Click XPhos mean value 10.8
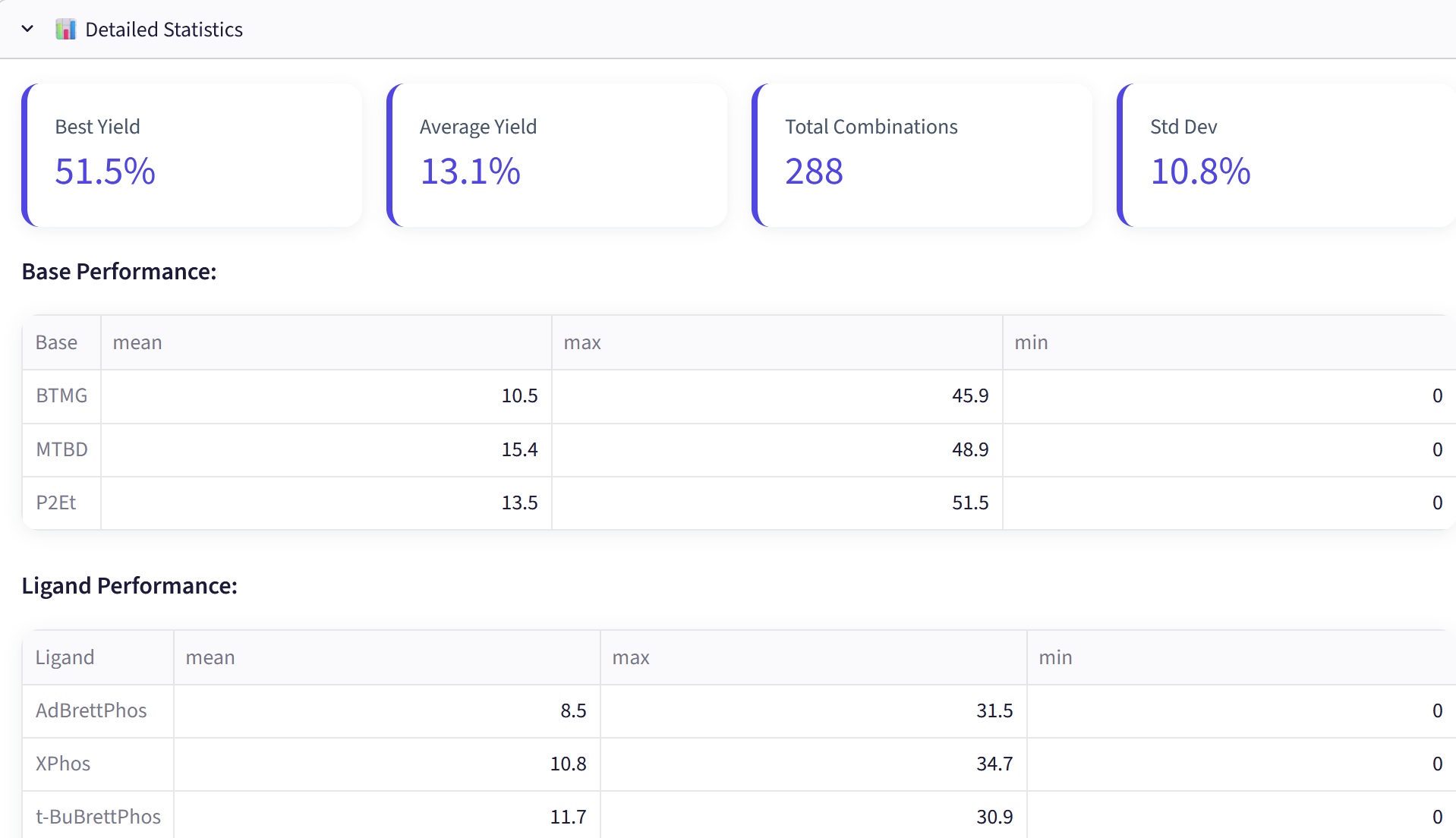This screenshot has height=838, width=1456. pos(568,764)
